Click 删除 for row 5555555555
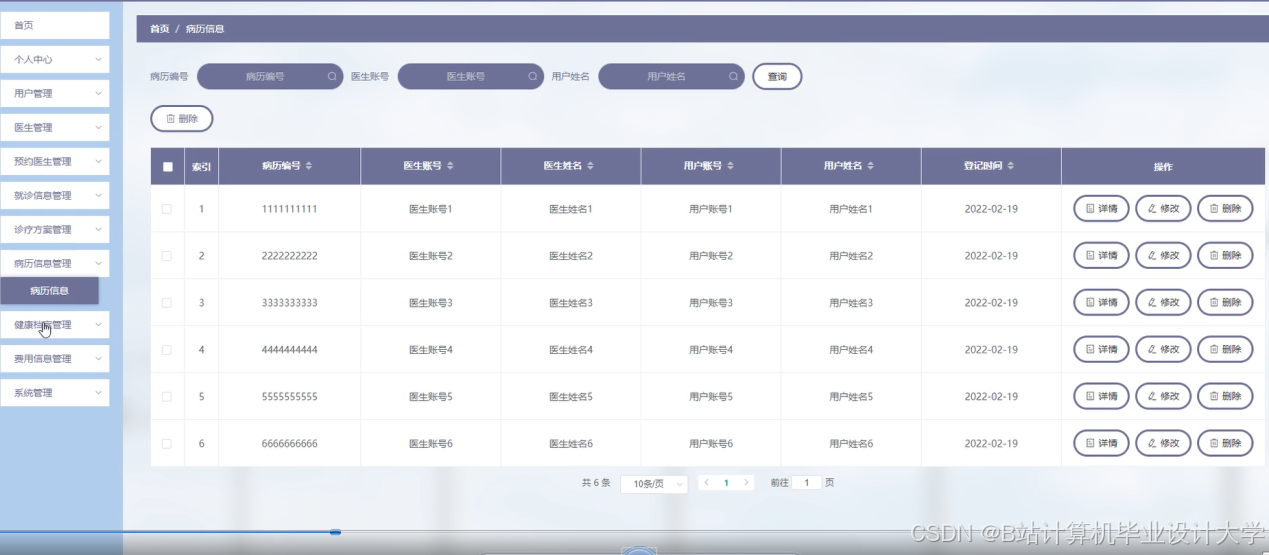 1225,397
